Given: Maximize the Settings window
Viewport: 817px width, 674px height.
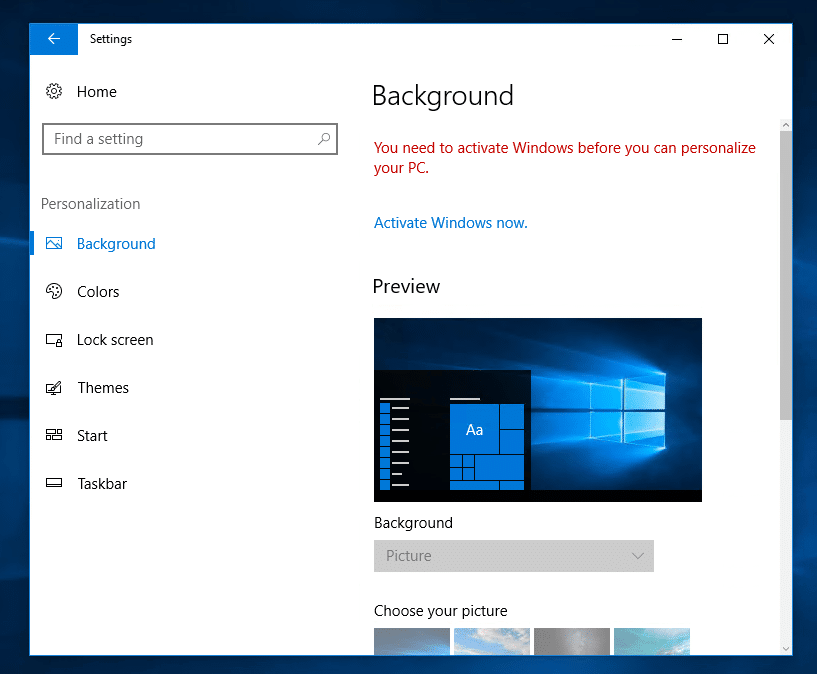Looking at the screenshot, I should tap(723, 39).
